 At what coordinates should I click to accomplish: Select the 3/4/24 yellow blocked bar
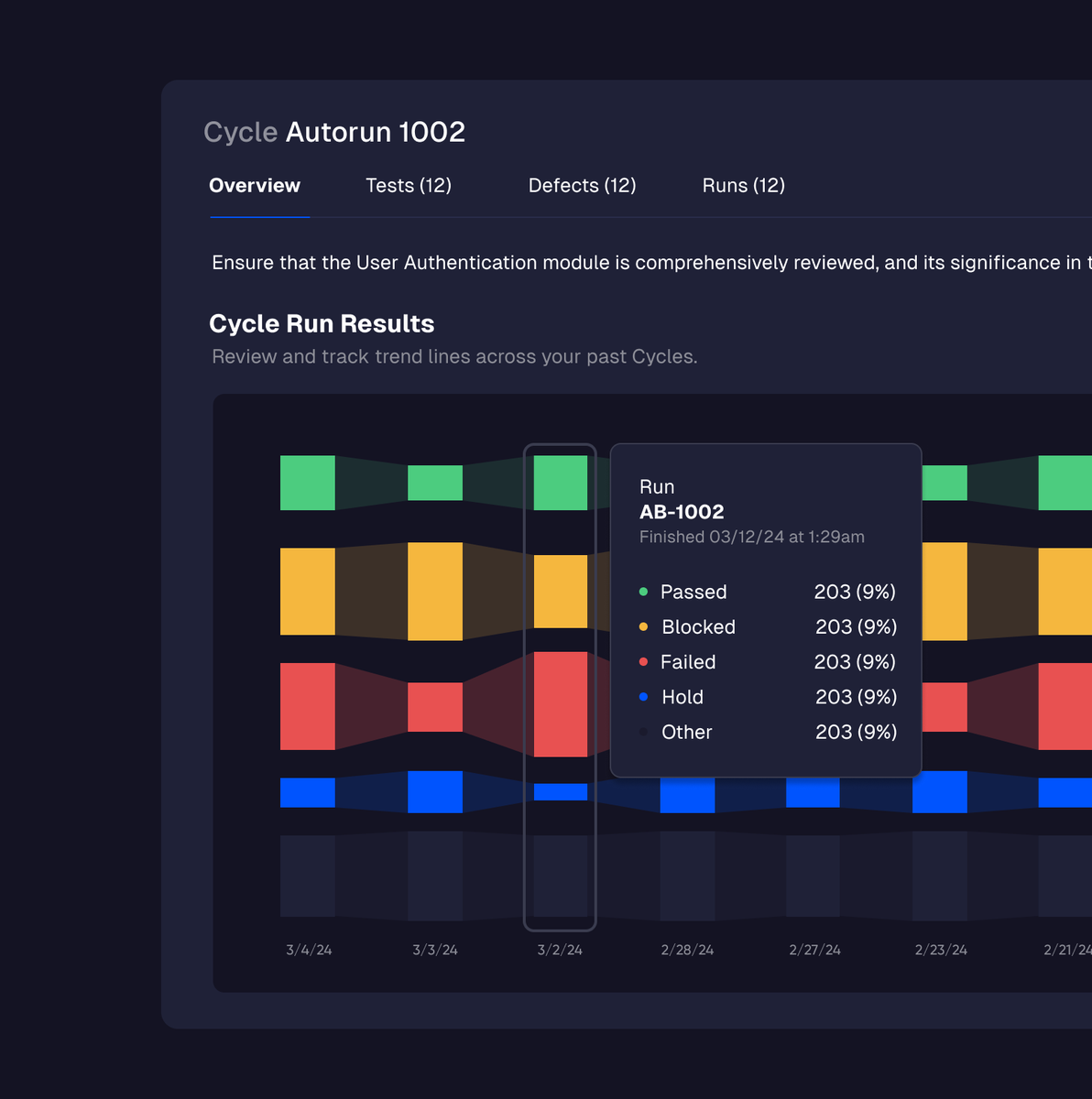308,592
